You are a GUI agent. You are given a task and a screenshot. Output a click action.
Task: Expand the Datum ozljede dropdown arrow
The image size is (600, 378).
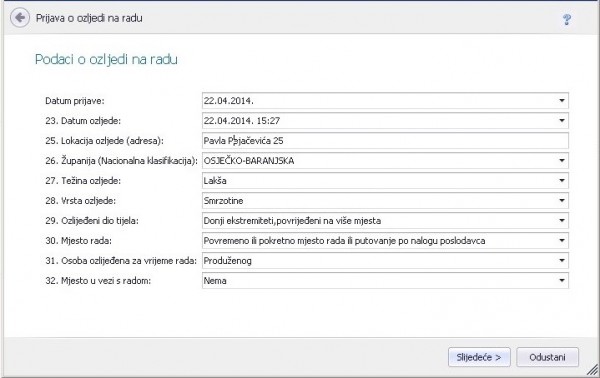(x=562, y=121)
